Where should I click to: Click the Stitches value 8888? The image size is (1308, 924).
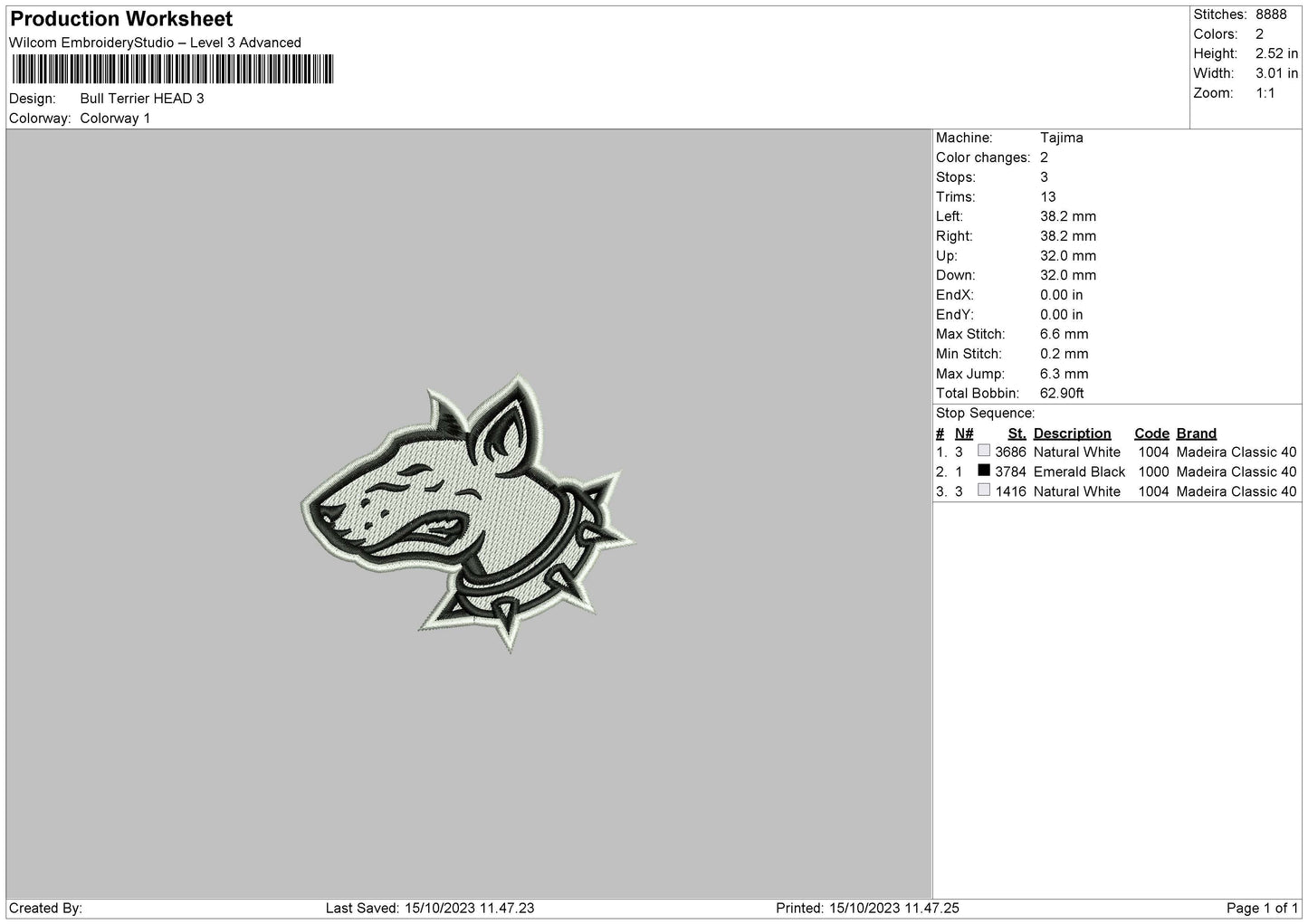(1271, 14)
